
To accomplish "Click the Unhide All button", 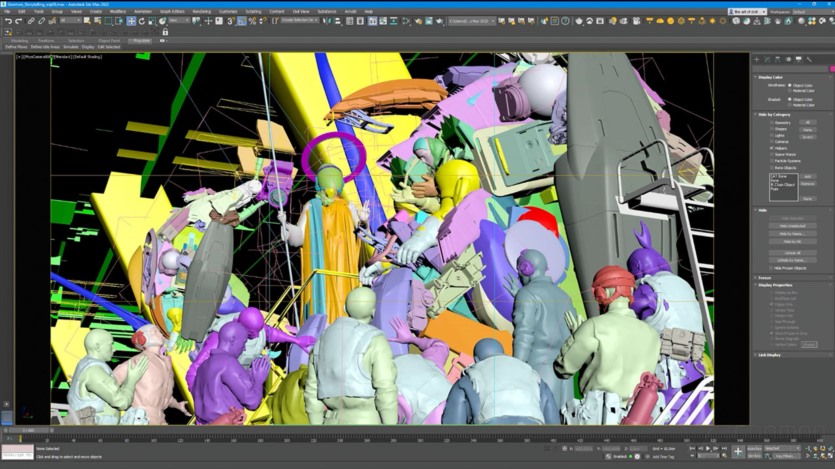I will tap(792, 252).
